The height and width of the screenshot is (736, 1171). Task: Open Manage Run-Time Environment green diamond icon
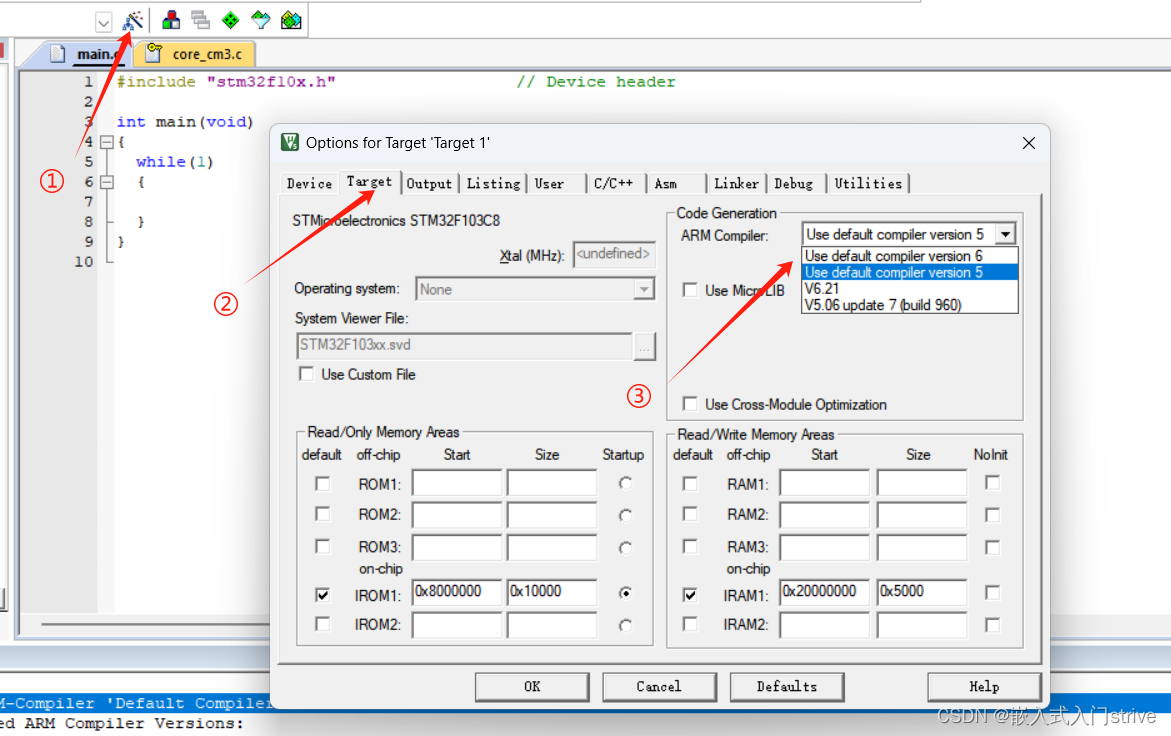coord(230,20)
